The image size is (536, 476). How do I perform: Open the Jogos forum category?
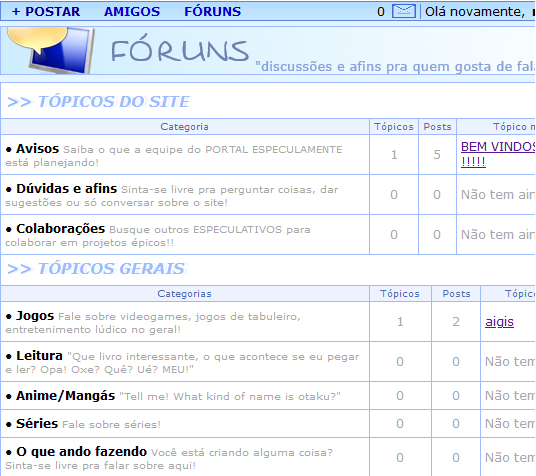(x=35, y=316)
